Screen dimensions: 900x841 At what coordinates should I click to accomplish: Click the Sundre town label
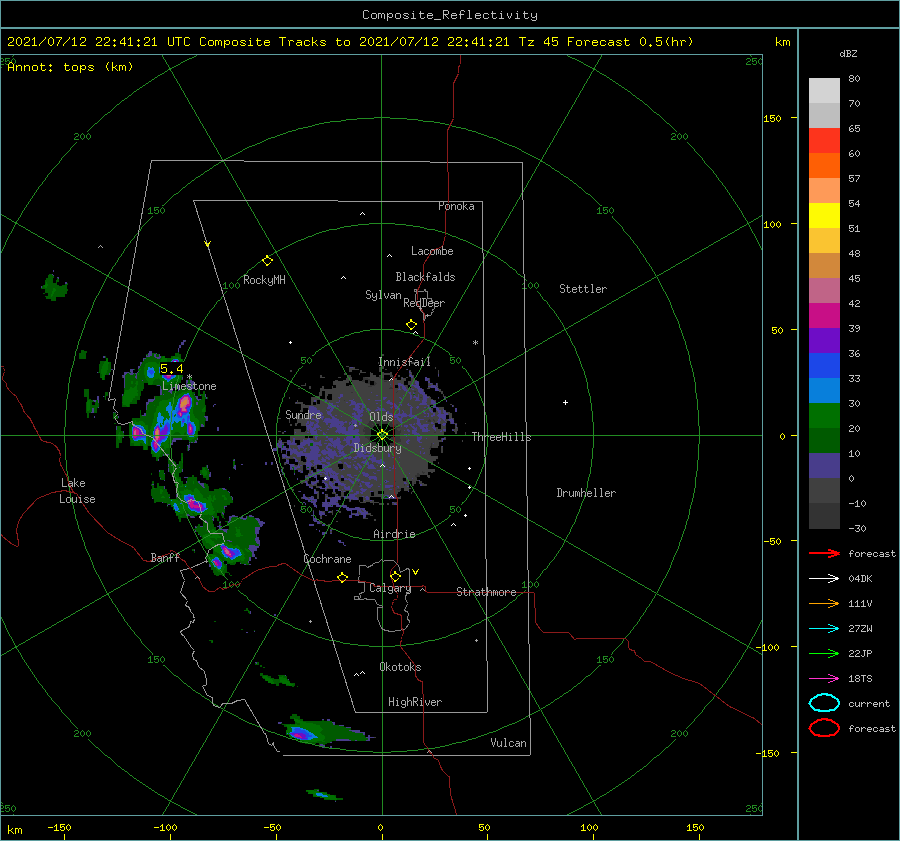[303, 414]
